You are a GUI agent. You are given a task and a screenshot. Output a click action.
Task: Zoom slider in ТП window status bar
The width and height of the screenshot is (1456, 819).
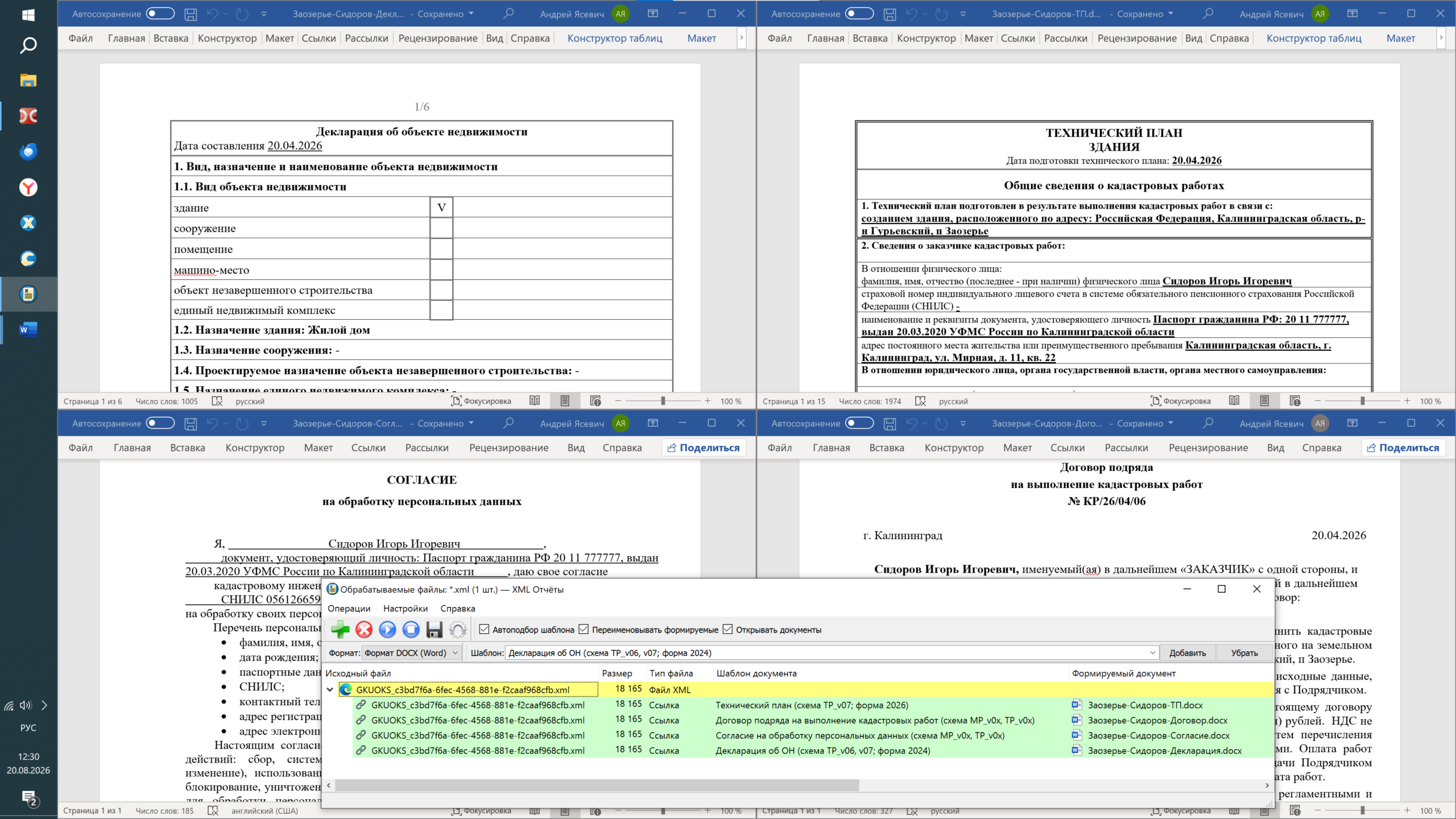pos(1362,401)
